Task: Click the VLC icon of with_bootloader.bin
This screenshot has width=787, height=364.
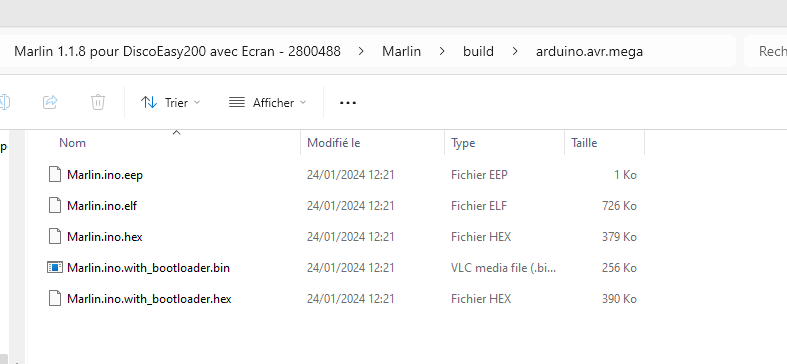Action: coord(54,268)
